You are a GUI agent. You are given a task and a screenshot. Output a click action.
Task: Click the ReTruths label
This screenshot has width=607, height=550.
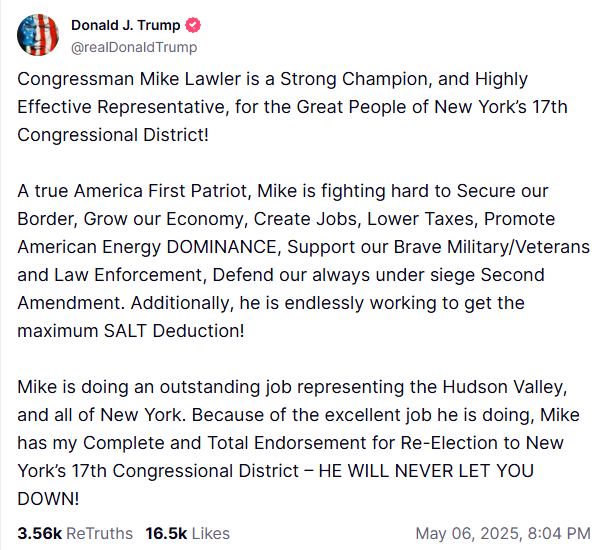click(99, 533)
